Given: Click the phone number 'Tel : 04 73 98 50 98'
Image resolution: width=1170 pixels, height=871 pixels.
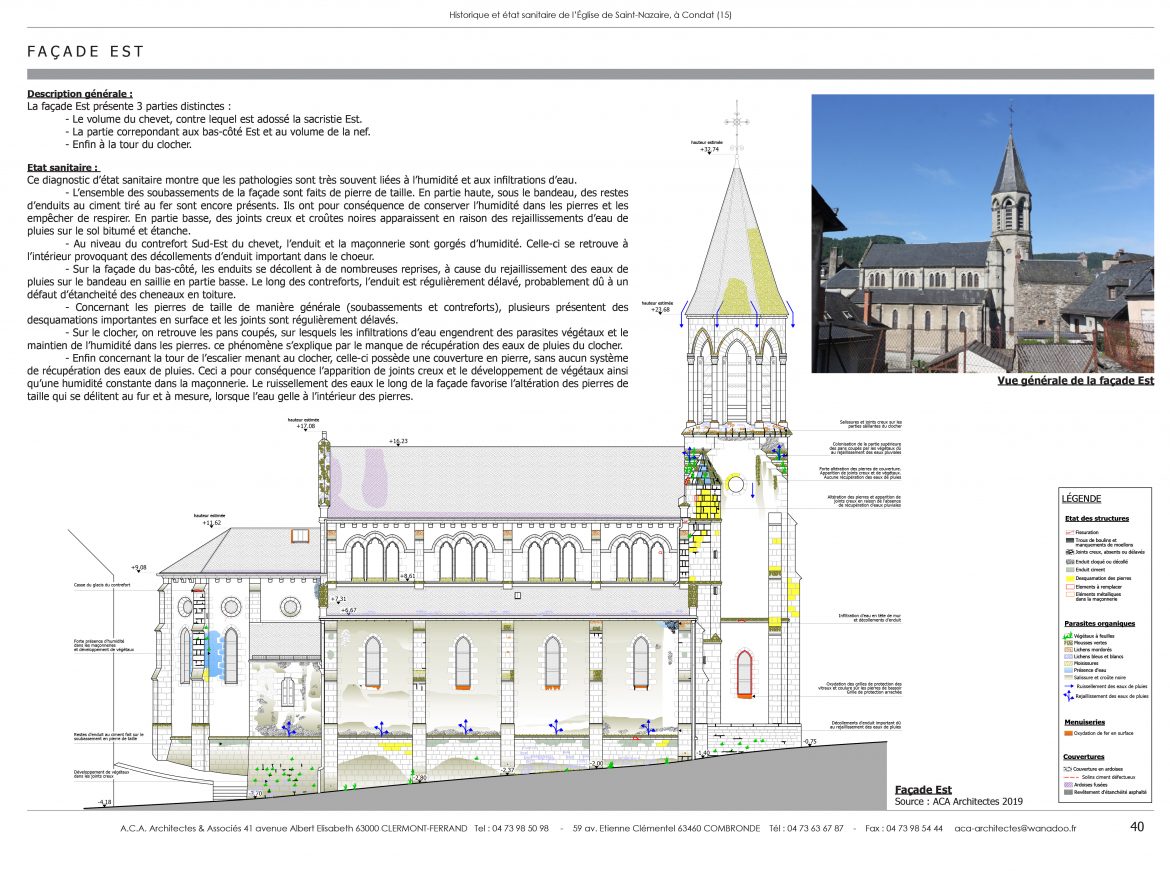Looking at the screenshot, I should (511, 828).
